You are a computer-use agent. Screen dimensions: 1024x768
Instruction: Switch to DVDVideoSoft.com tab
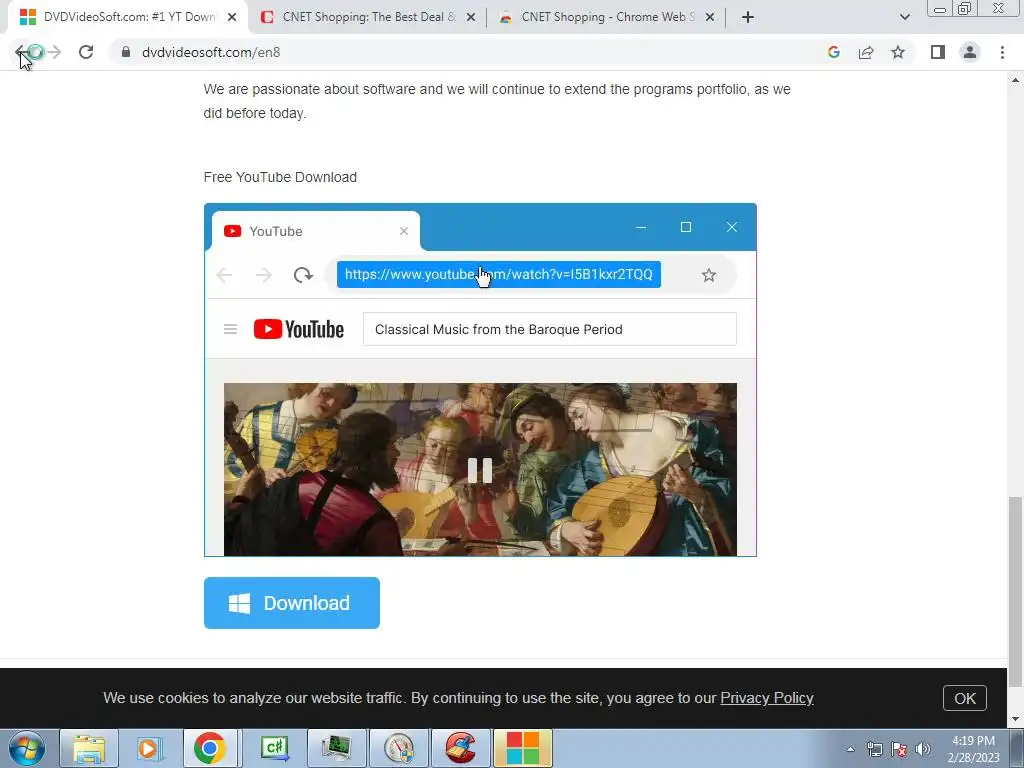click(129, 17)
